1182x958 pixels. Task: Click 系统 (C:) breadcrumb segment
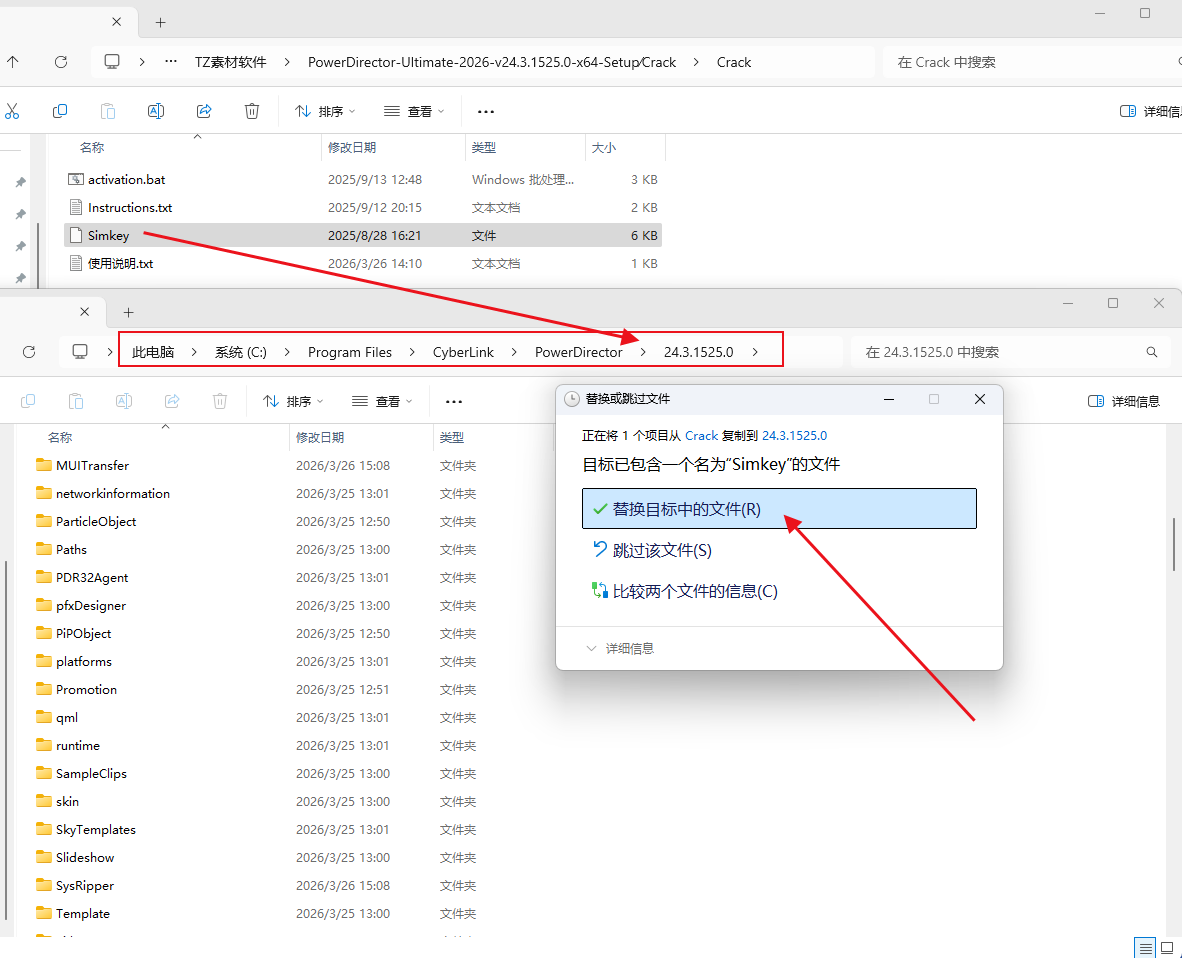click(x=240, y=352)
